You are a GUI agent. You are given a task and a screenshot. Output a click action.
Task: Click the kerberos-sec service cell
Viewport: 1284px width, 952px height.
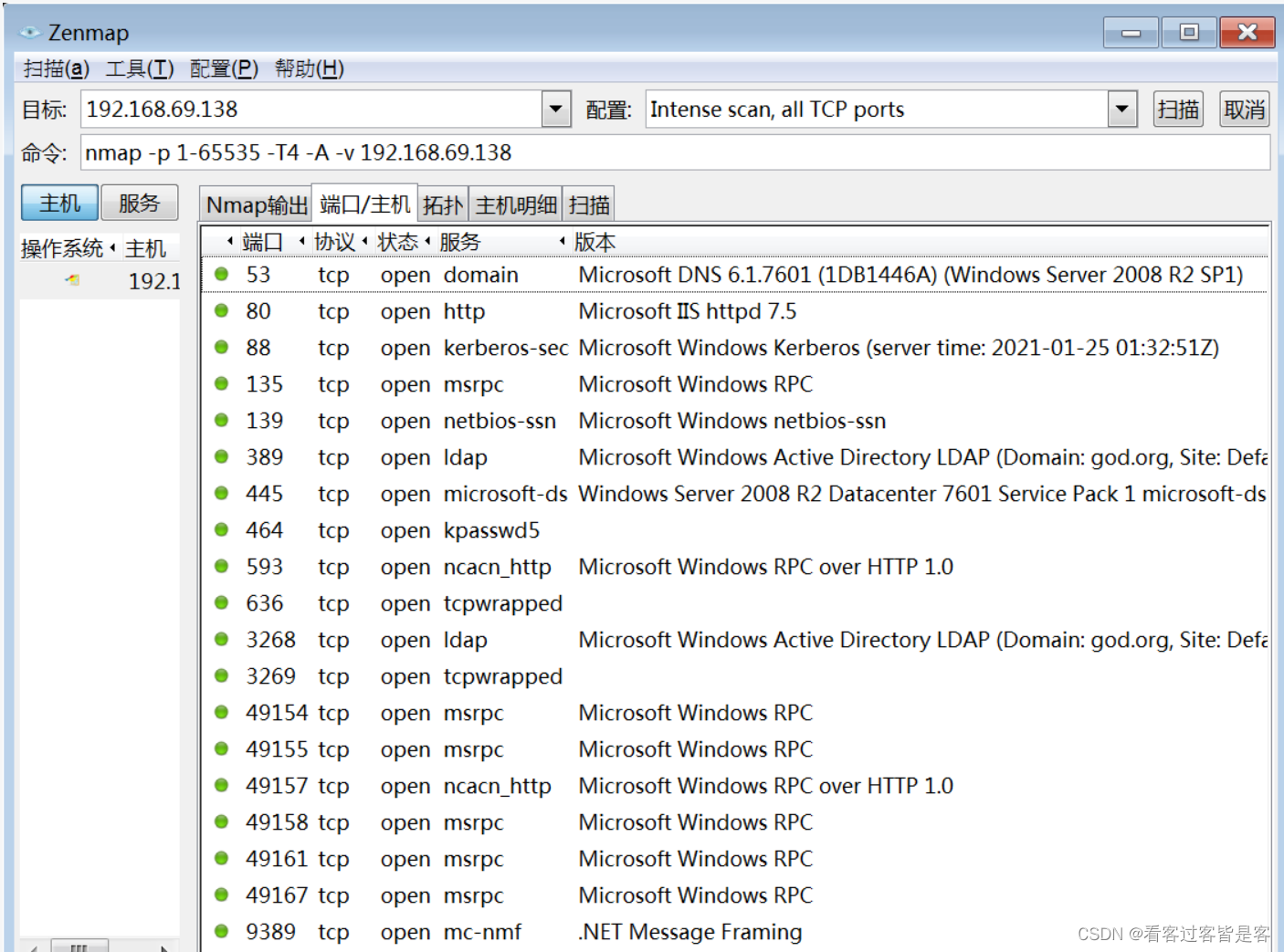(x=506, y=348)
